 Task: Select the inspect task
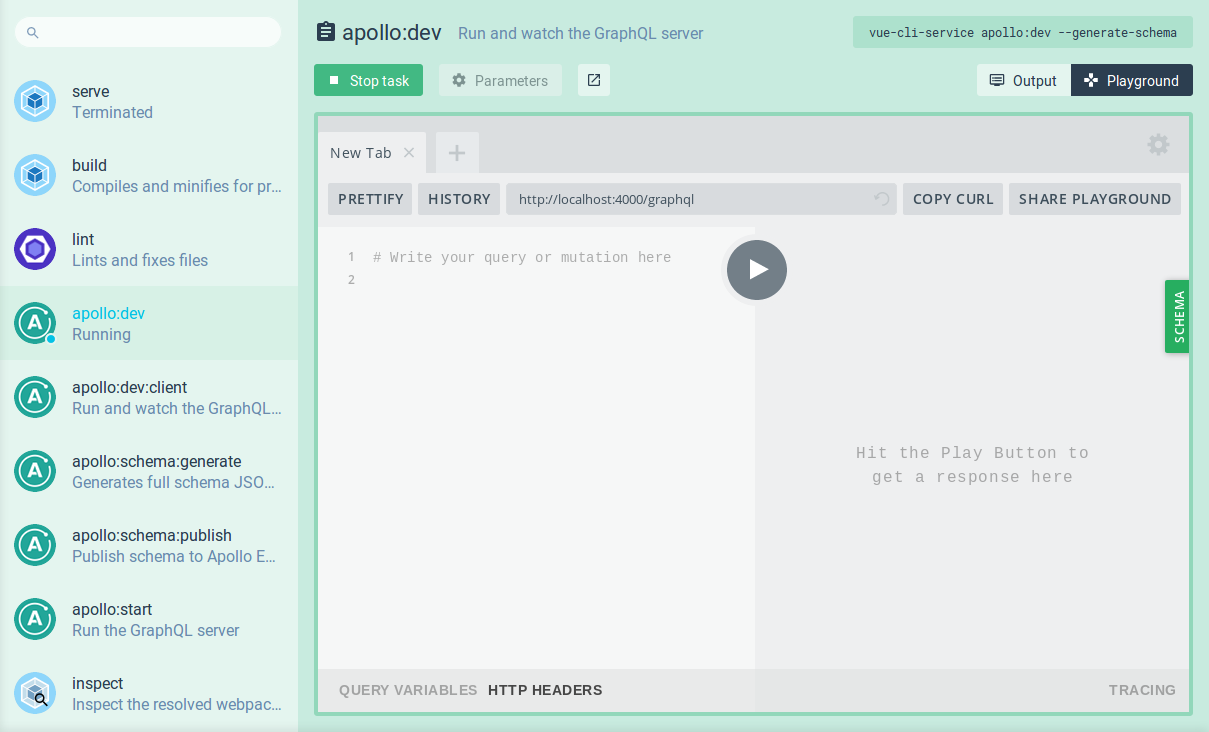tap(149, 693)
